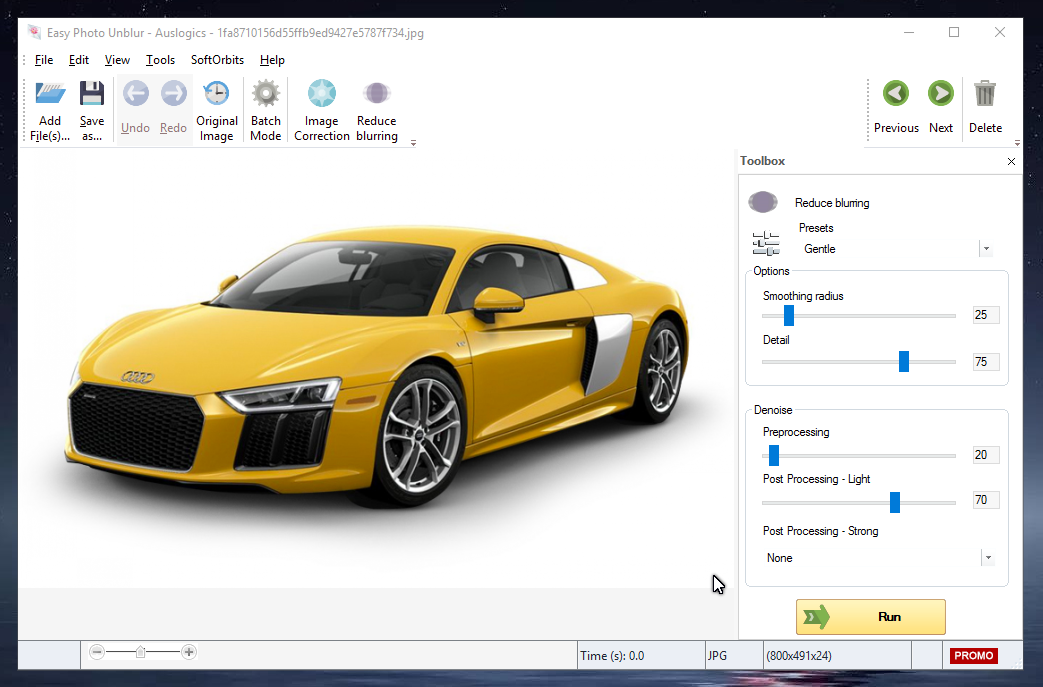Viewport: 1043px width, 687px height.
Task: Show the Original Image
Action: point(216,110)
